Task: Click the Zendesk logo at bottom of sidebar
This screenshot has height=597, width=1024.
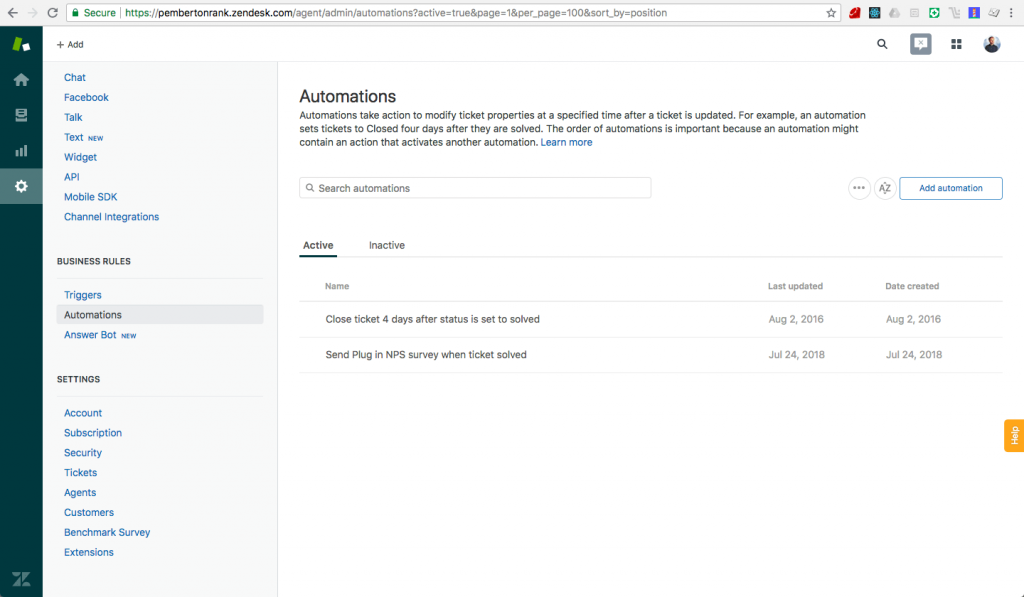Action: (x=21, y=578)
